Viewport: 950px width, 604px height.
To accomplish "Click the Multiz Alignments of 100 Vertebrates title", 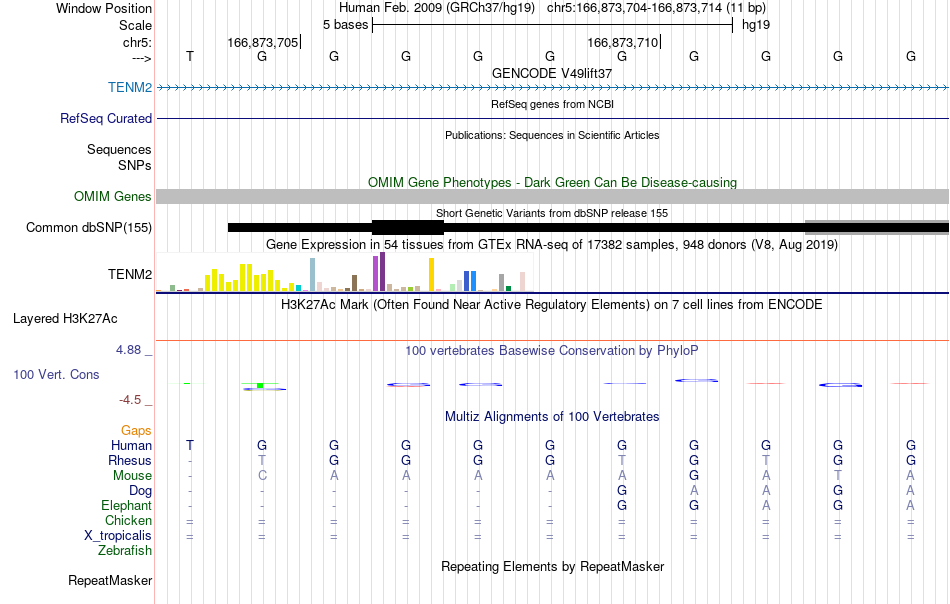I will (552, 416).
